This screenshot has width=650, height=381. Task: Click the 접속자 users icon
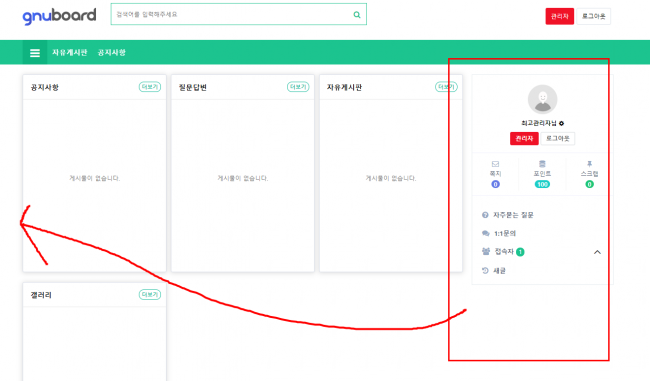pos(486,251)
